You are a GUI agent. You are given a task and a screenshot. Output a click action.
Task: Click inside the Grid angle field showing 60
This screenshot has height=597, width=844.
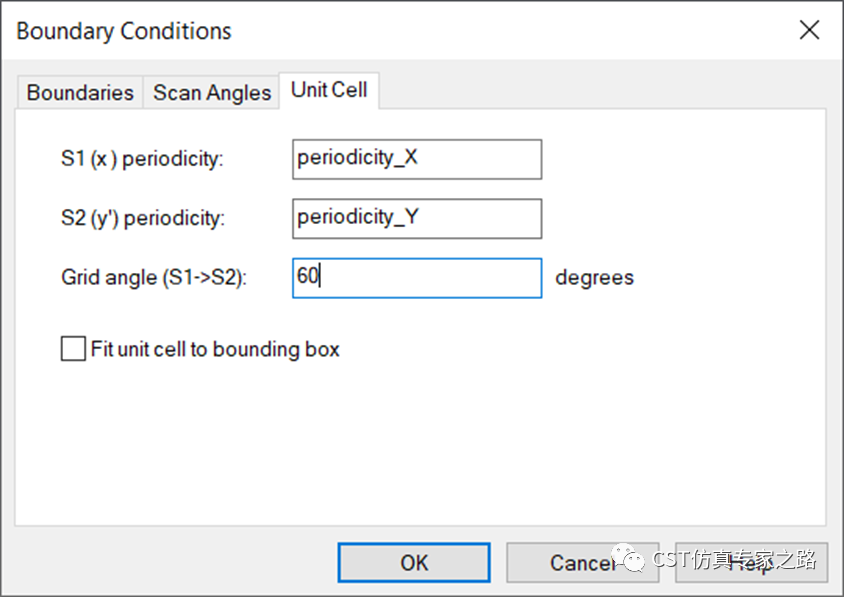[x=417, y=278]
